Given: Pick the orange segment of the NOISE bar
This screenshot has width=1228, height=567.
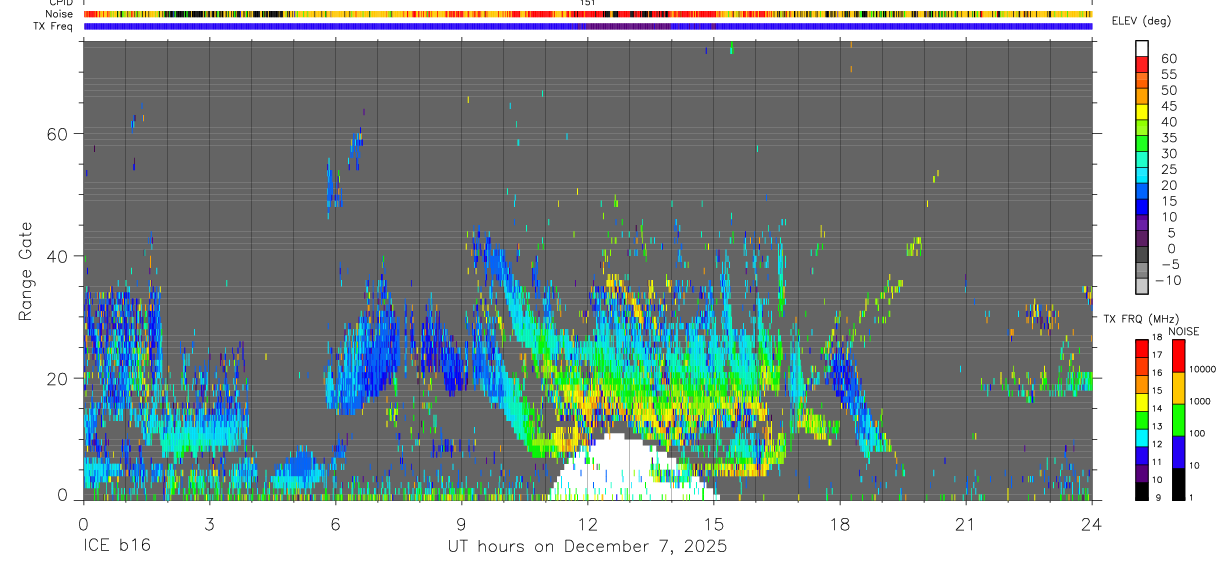Looking at the screenshot, I should 1179,388.
